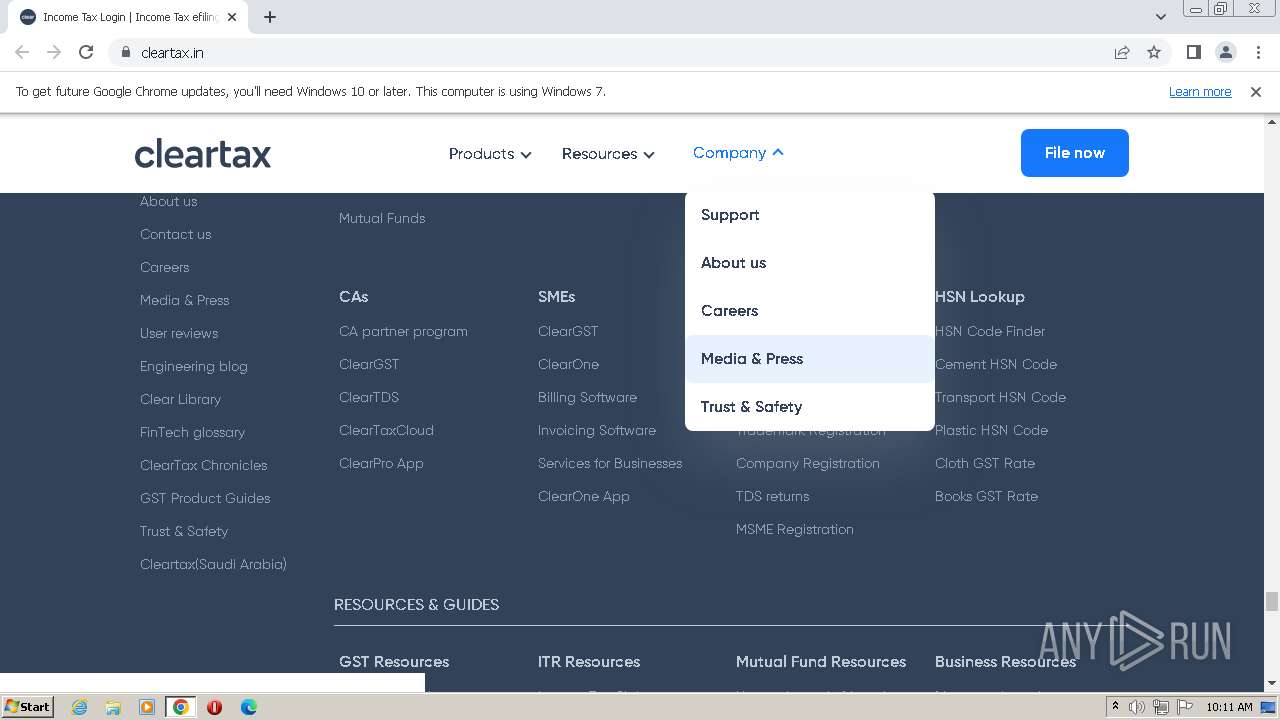Open the Contact us footer link
Screen dimensions: 1280x720
[x=176, y=234]
